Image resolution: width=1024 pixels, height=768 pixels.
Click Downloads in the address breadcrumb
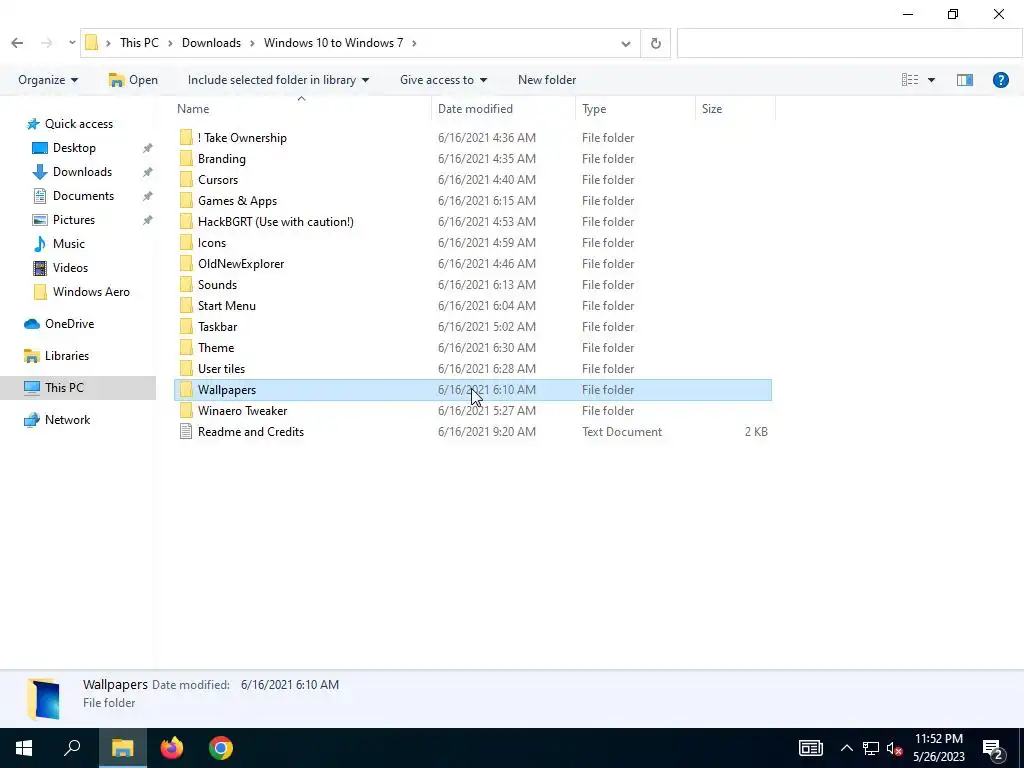211,43
